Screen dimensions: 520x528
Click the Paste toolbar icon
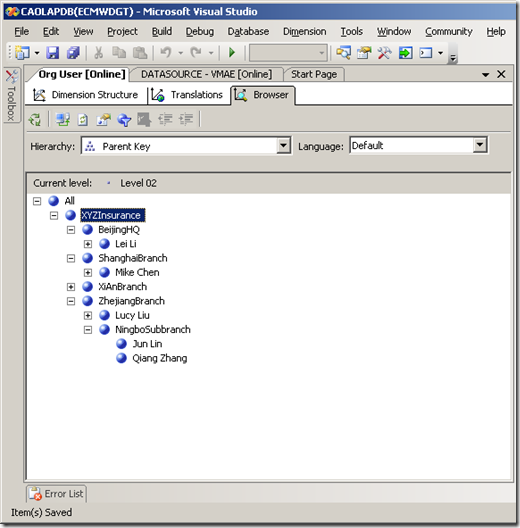[x=140, y=53]
